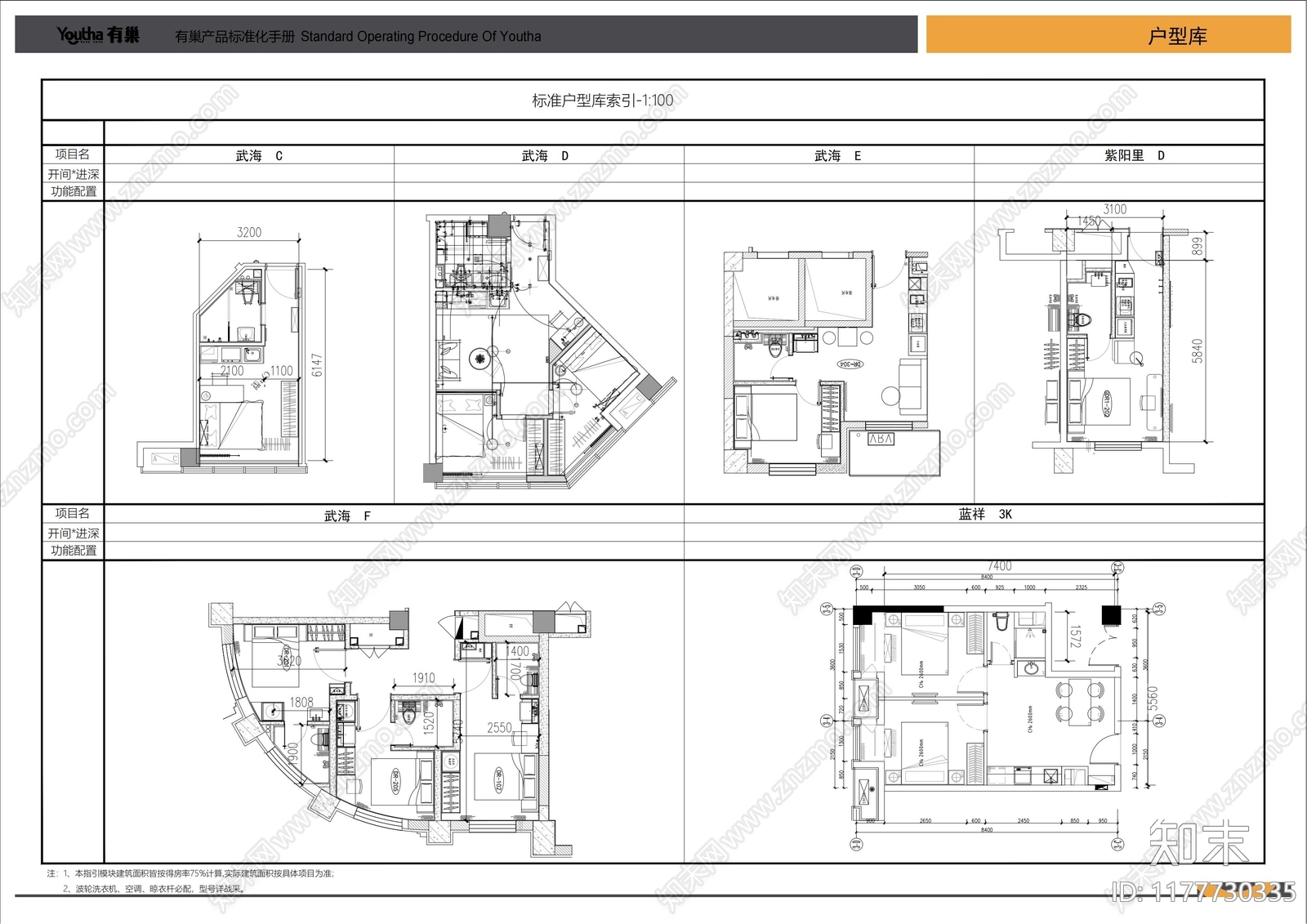1307x924 pixels.
Task: Click the 3200 width dimension on 武海 C
Action: point(249,233)
